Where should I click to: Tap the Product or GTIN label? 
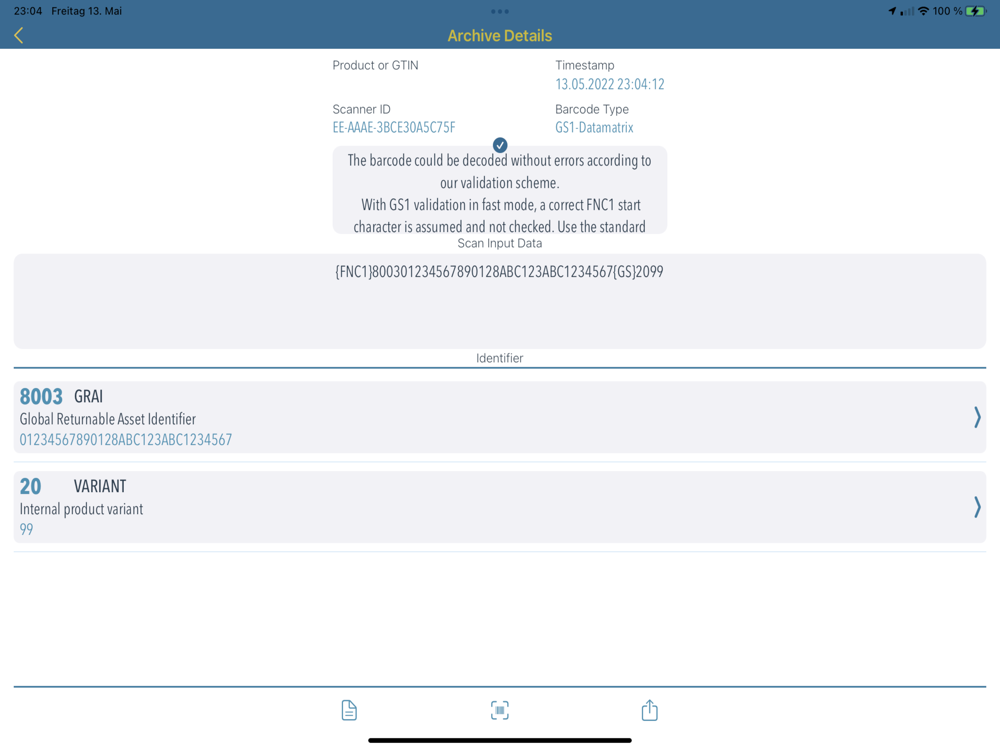tap(376, 65)
